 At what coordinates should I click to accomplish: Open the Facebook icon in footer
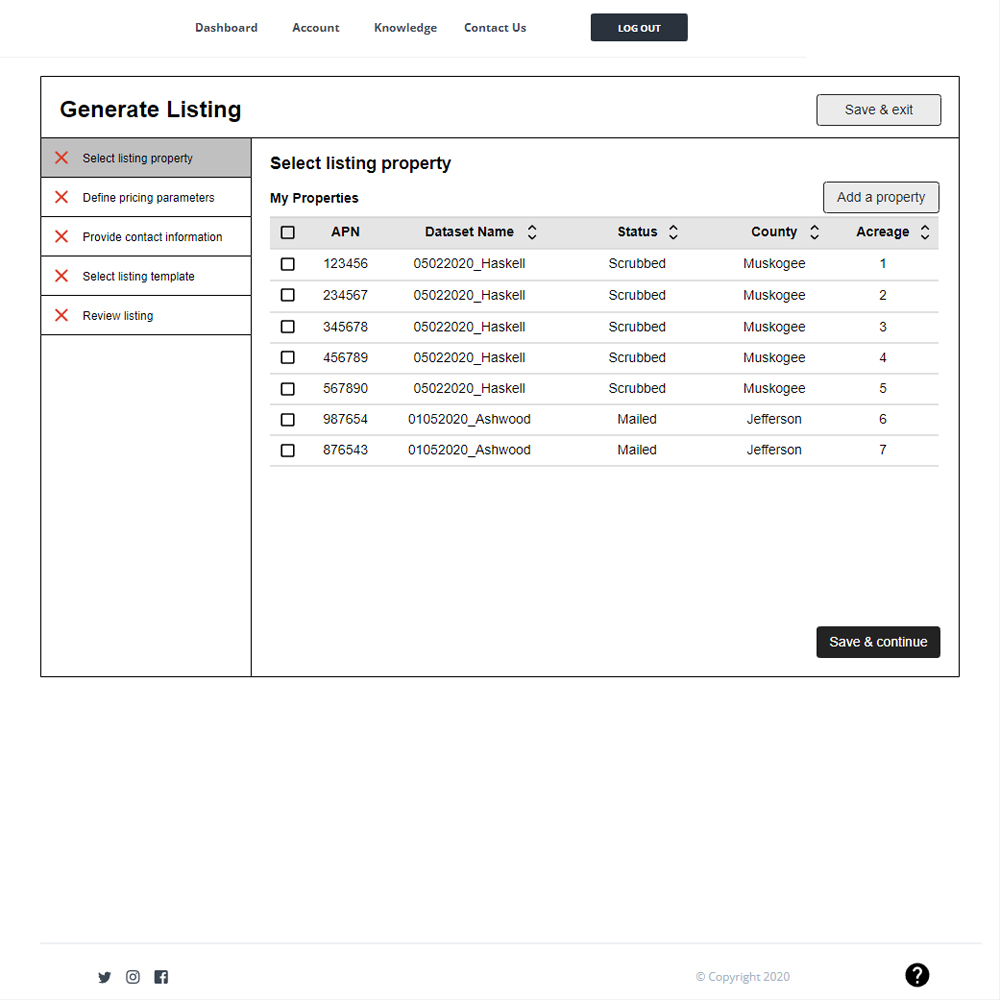point(161,977)
